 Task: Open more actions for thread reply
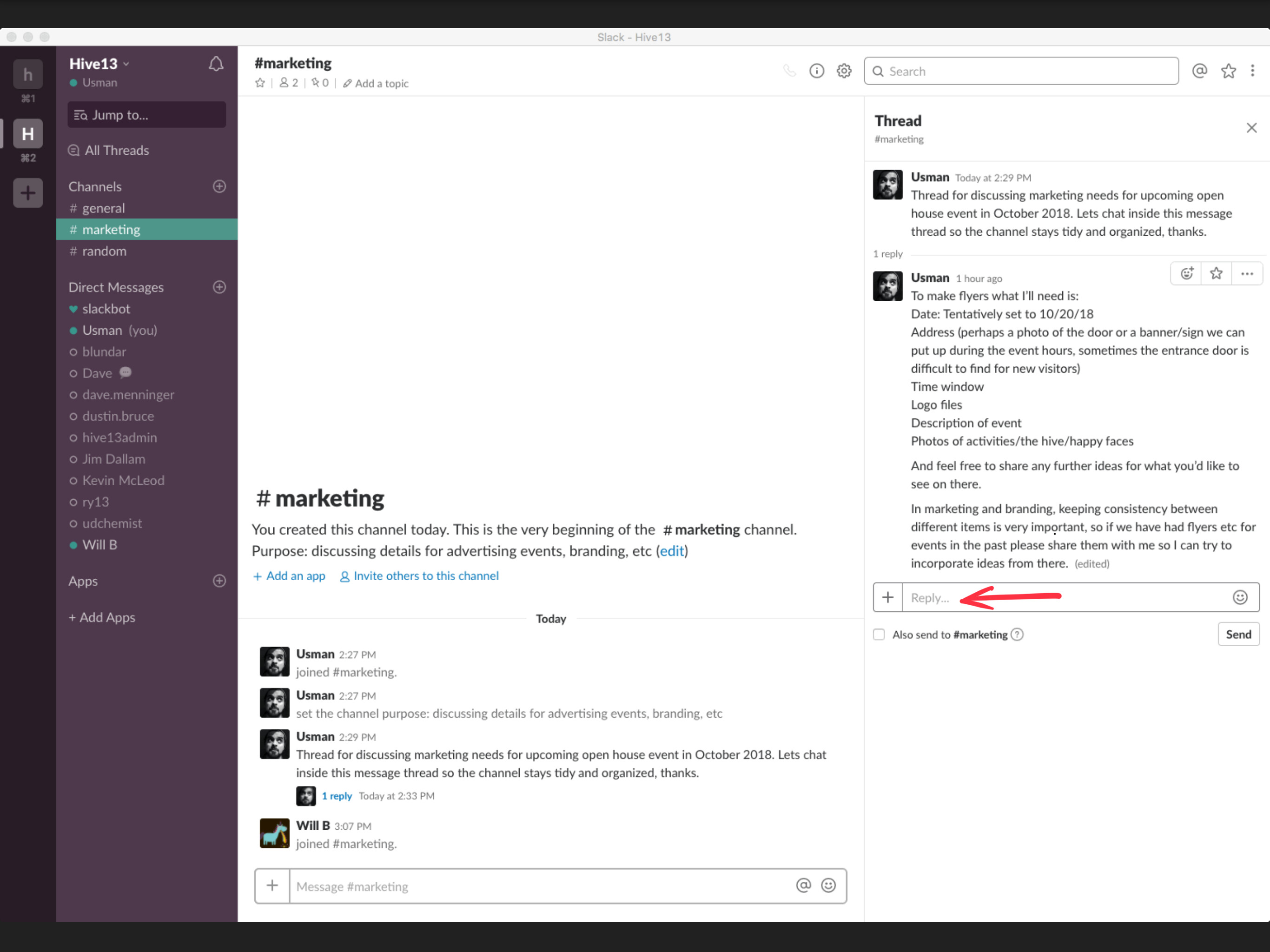(1246, 273)
